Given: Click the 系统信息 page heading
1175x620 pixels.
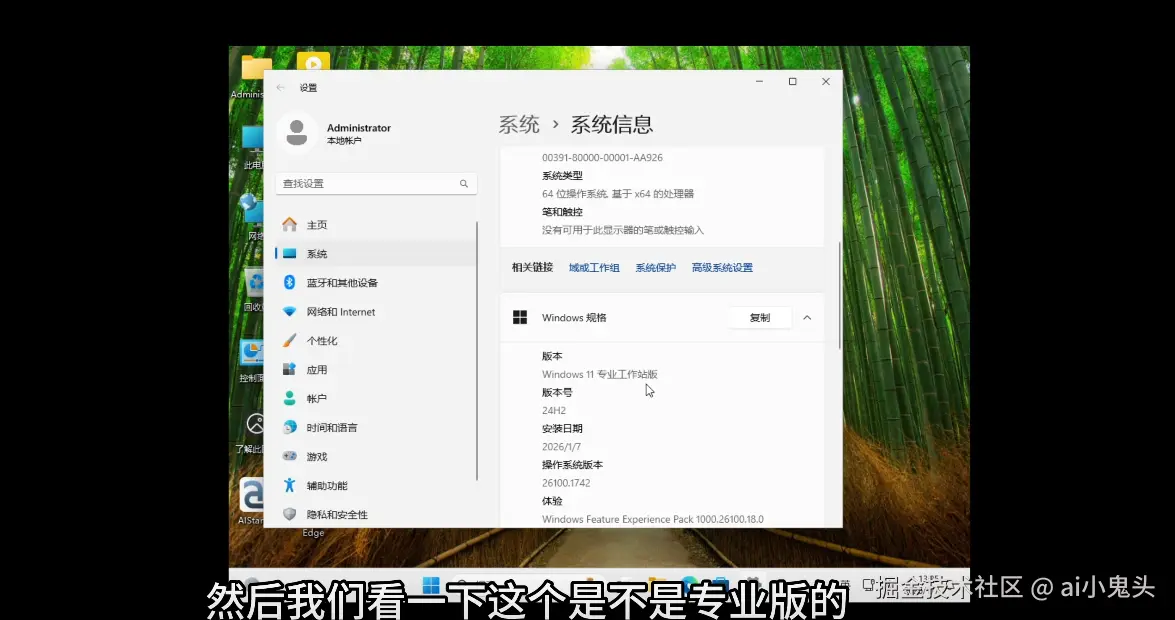Looking at the screenshot, I should (611, 124).
